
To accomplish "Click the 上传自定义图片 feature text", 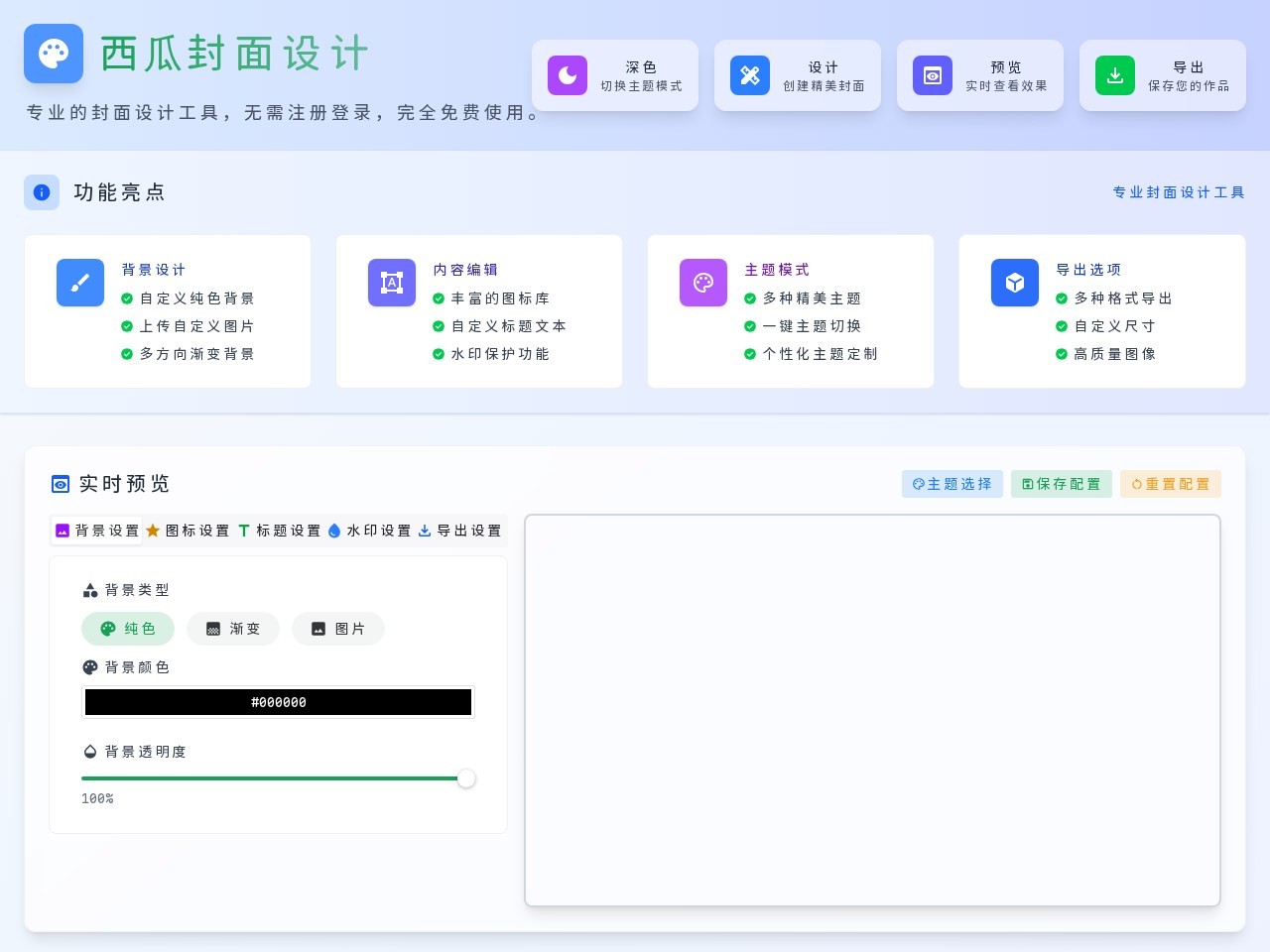I will 197,326.
